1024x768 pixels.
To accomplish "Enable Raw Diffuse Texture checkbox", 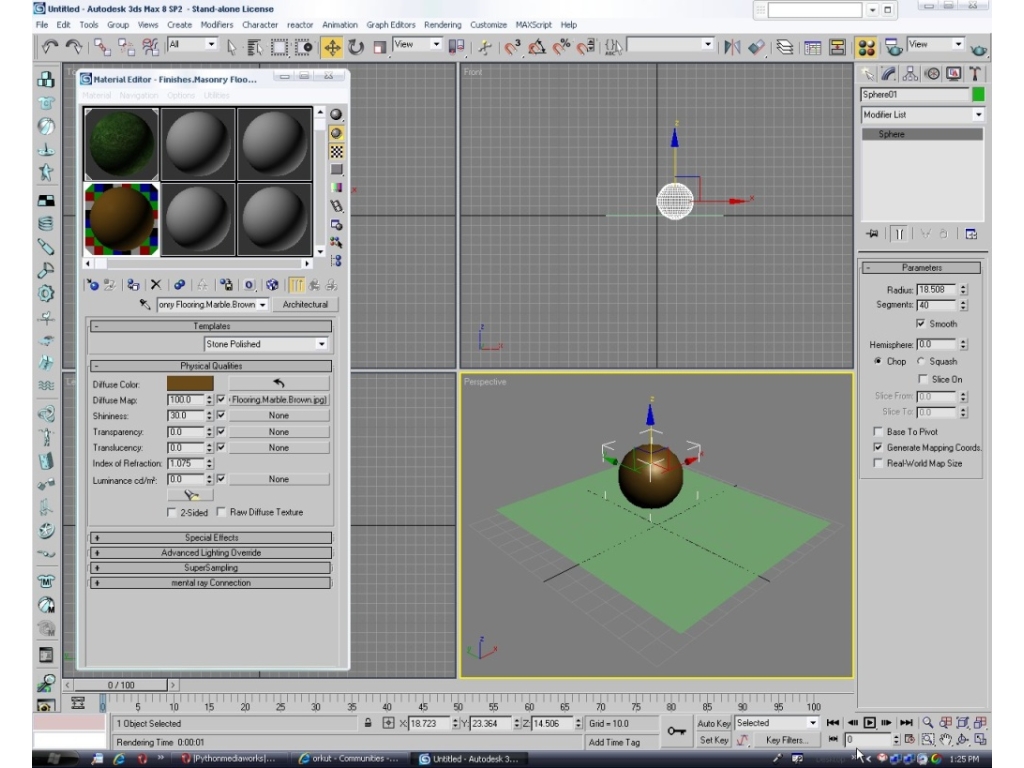I will [221, 512].
